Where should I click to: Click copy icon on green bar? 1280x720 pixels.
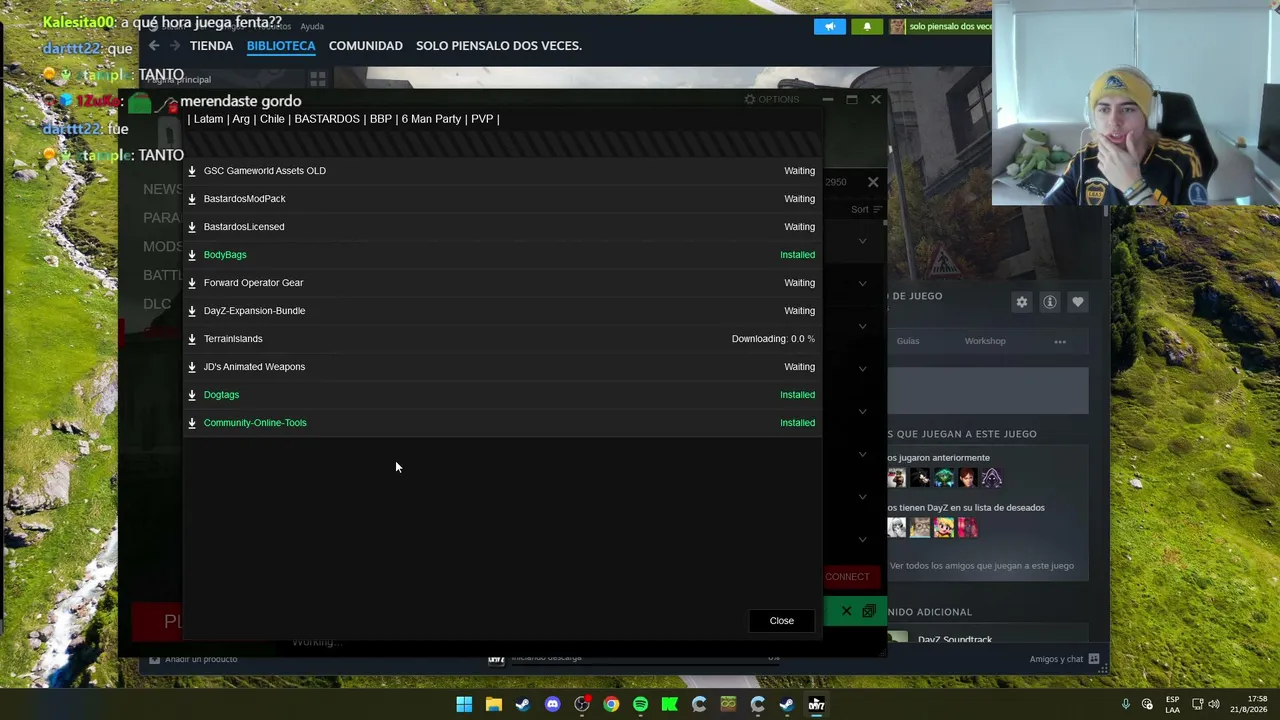(868, 611)
